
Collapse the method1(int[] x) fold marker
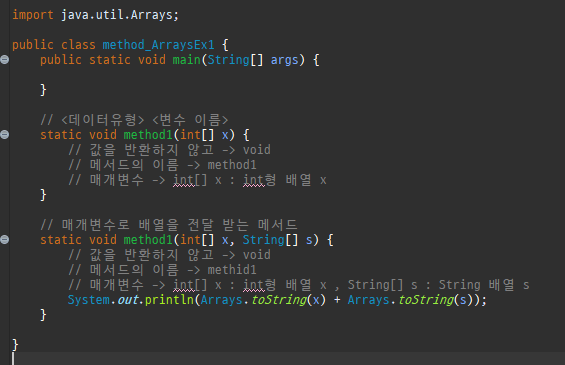point(5,135)
